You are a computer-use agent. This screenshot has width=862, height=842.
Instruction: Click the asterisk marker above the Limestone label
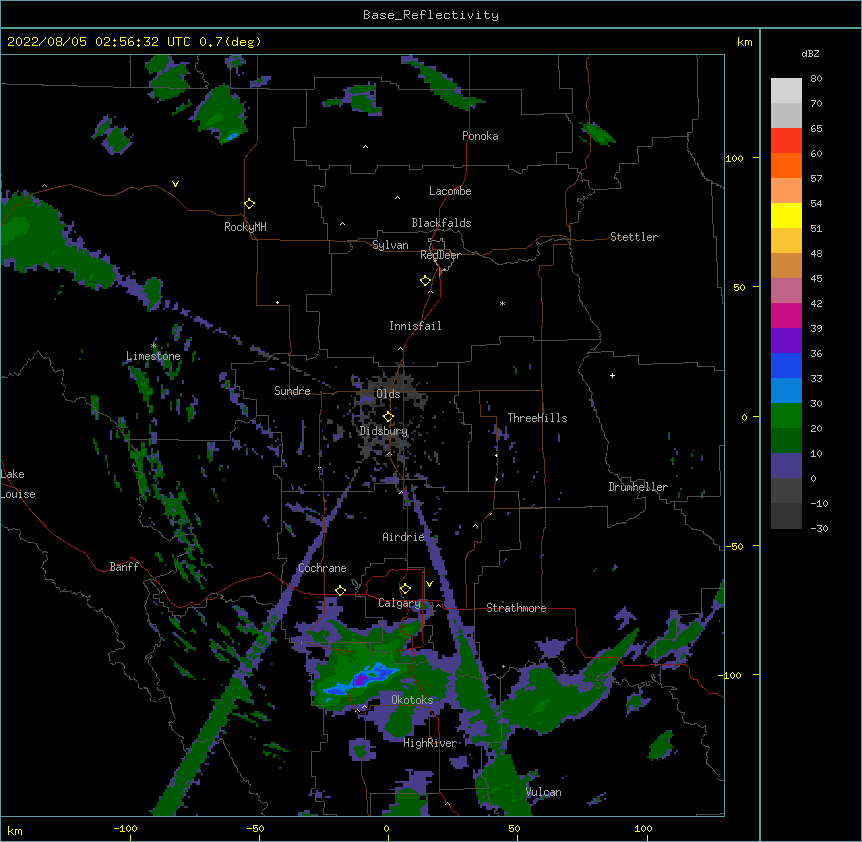pyautogui.click(x=153, y=346)
